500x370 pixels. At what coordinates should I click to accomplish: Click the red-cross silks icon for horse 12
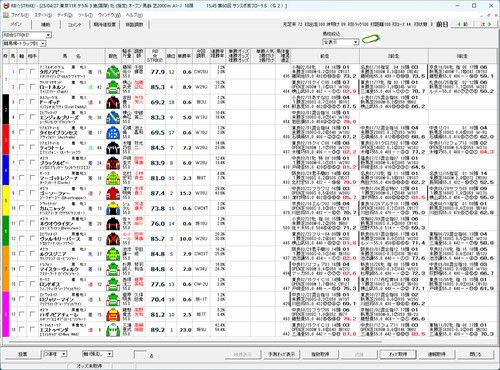click(x=113, y=239)
